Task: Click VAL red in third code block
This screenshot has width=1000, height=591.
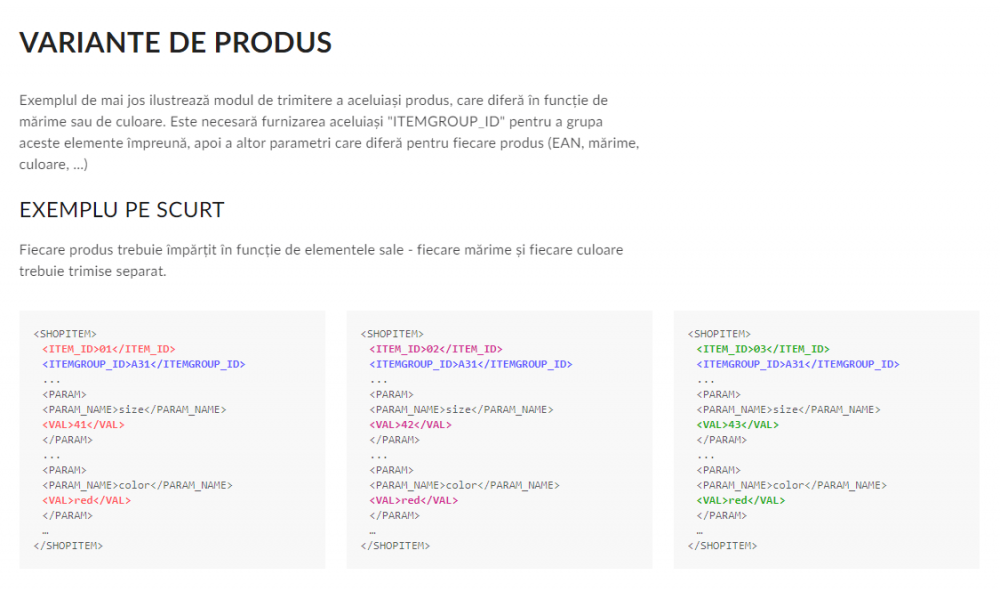Action: [x=741, y=500]
